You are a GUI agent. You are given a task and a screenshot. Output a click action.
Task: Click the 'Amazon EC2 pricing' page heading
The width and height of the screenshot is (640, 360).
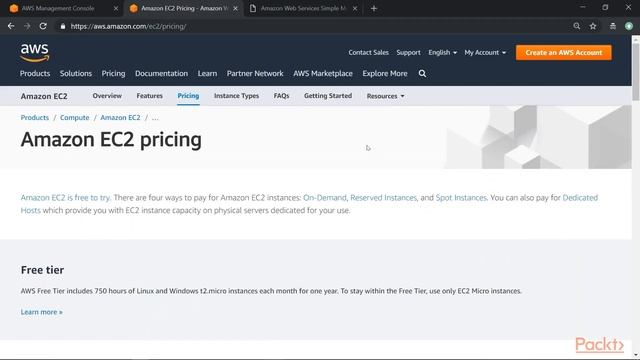(111, 140)
